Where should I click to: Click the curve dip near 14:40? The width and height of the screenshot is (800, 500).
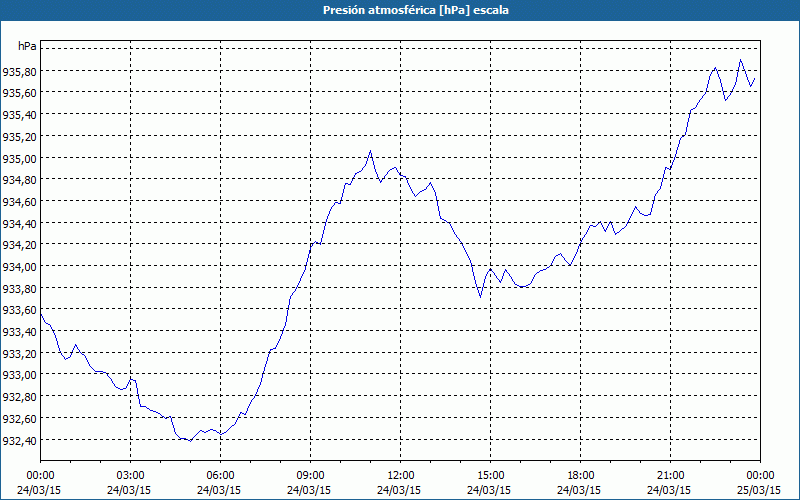coord(480,296)
